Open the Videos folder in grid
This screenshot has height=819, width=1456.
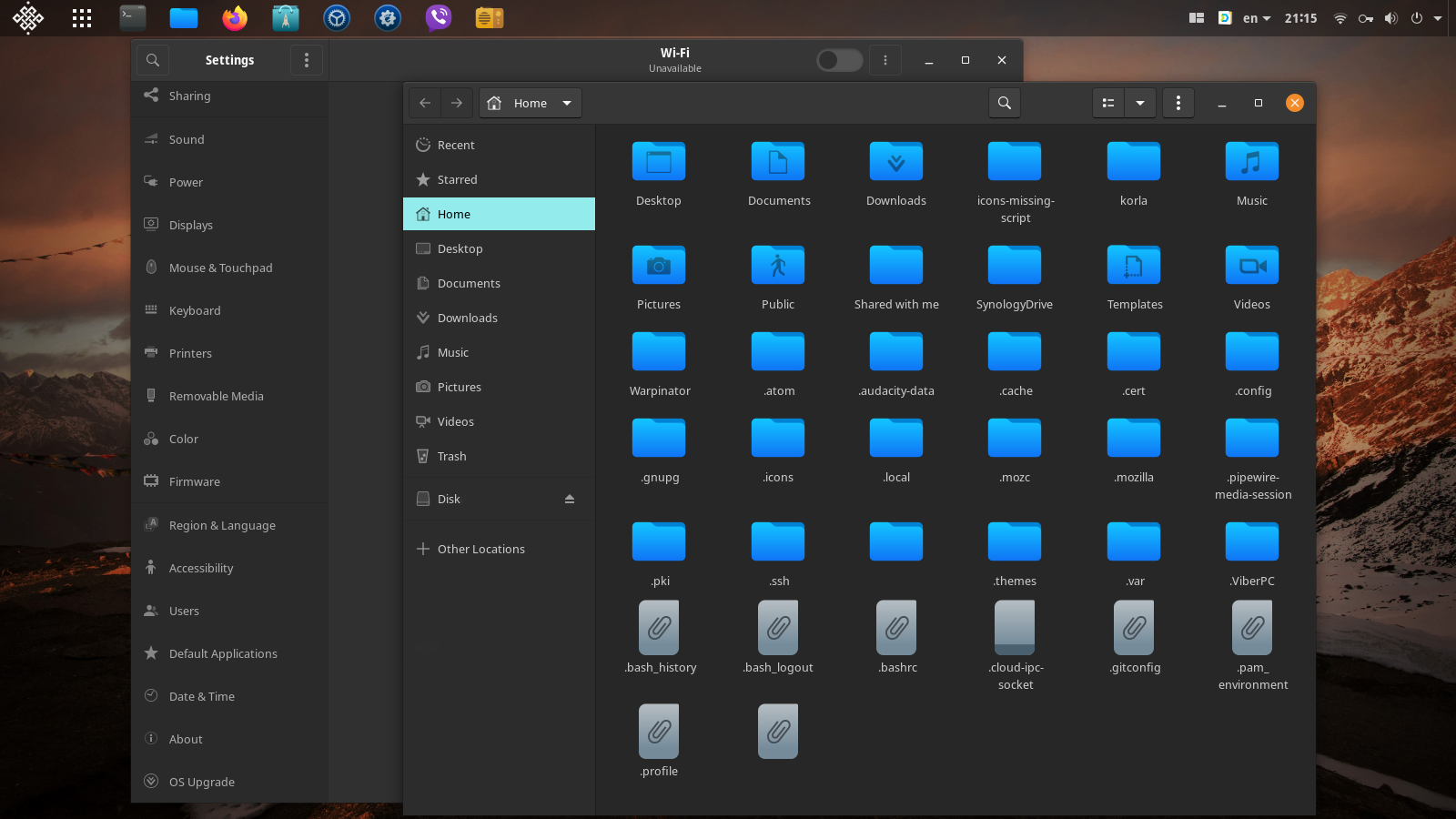(x=1251, y=268)
